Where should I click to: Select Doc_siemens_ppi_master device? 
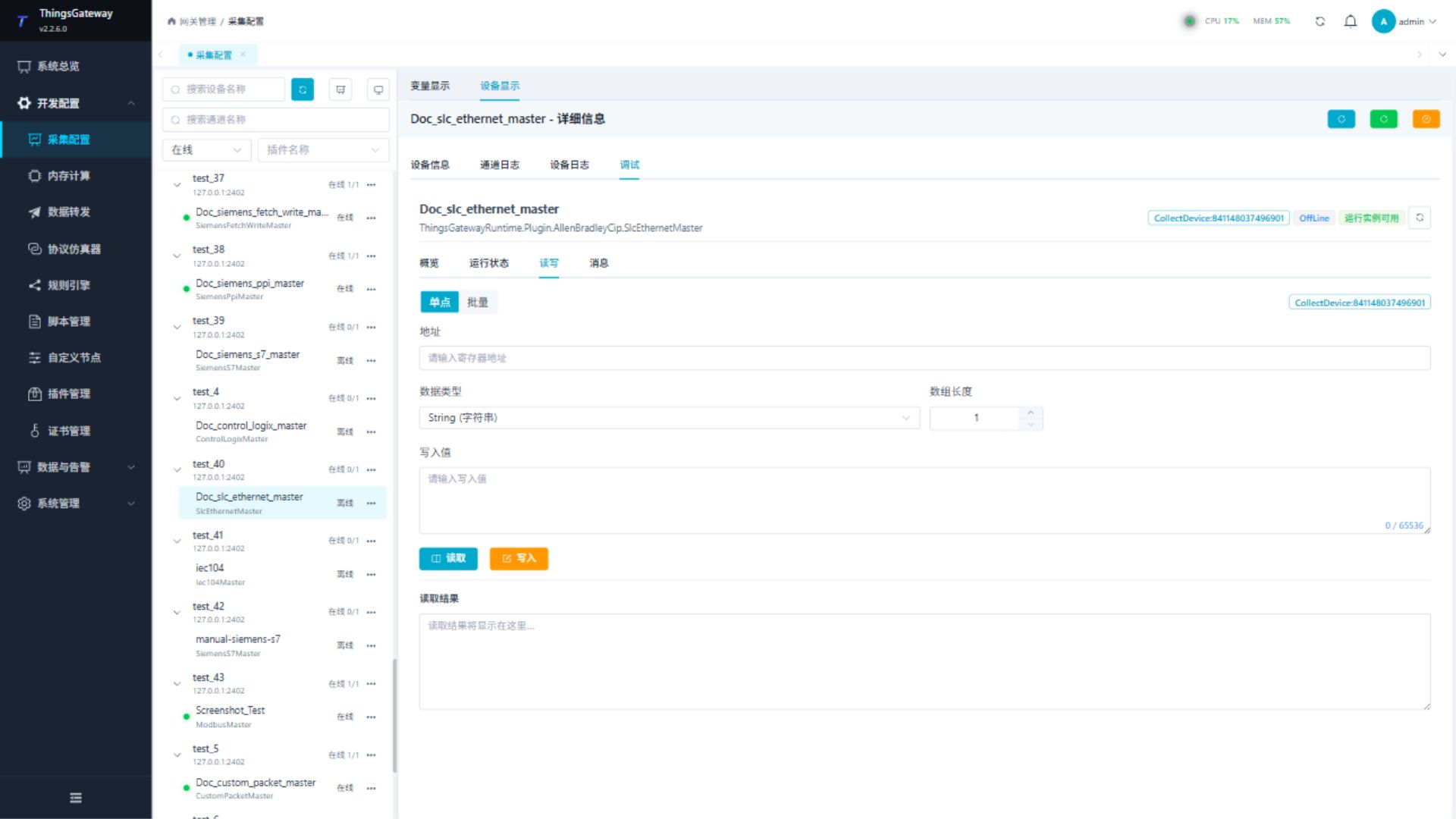tap(282, 289)
